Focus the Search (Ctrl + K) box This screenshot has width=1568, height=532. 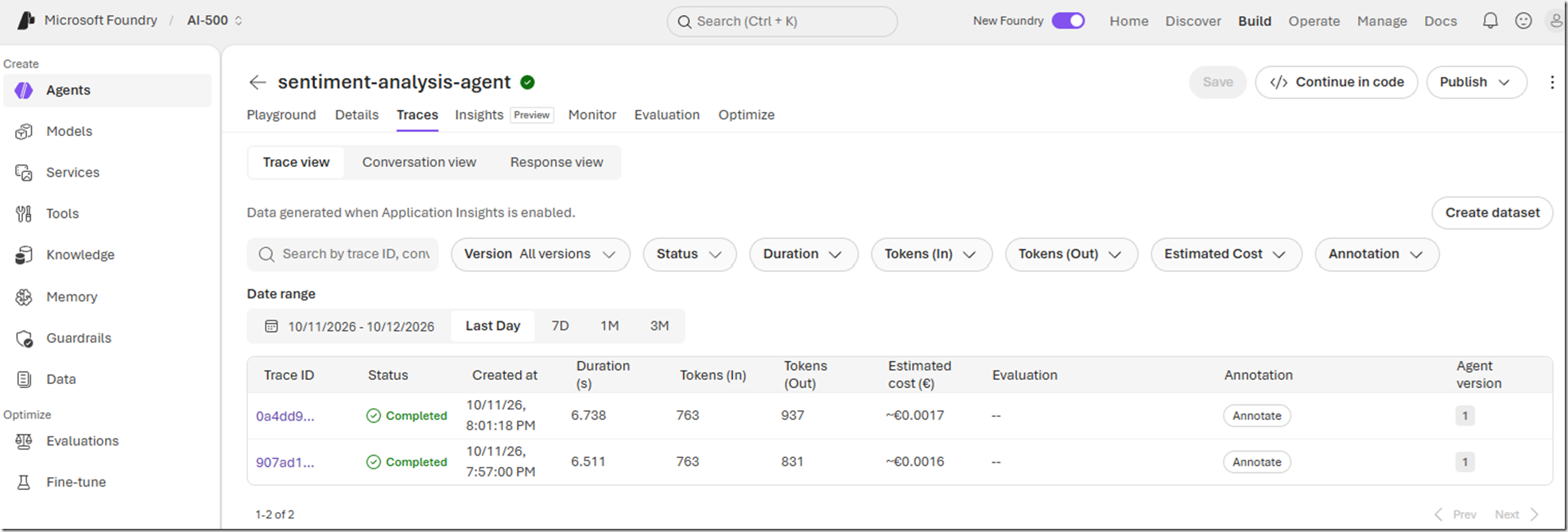[782, 21]
